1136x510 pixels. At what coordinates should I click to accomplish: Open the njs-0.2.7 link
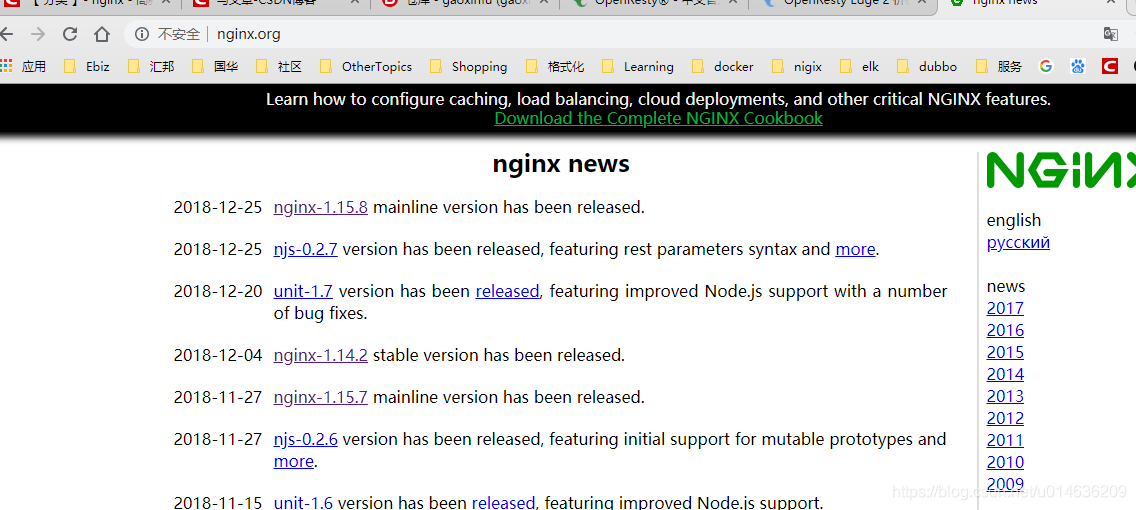click(305, 249)
